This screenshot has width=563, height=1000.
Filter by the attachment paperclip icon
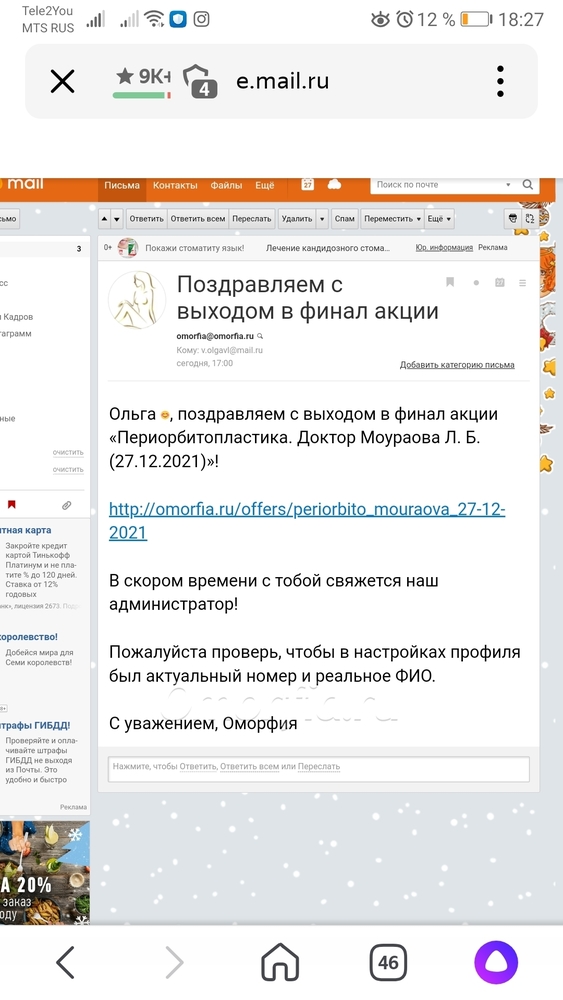66,506
